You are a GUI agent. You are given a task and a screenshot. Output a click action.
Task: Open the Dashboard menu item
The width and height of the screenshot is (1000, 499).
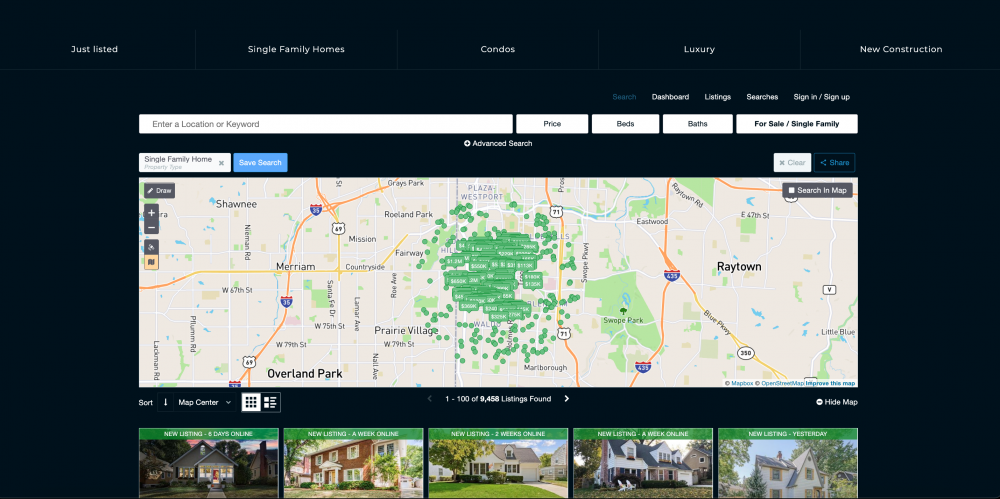(670, 97)
